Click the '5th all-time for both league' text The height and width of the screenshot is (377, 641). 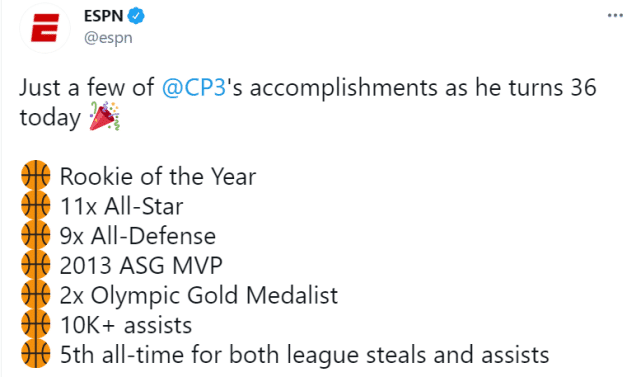click(211, 355)
